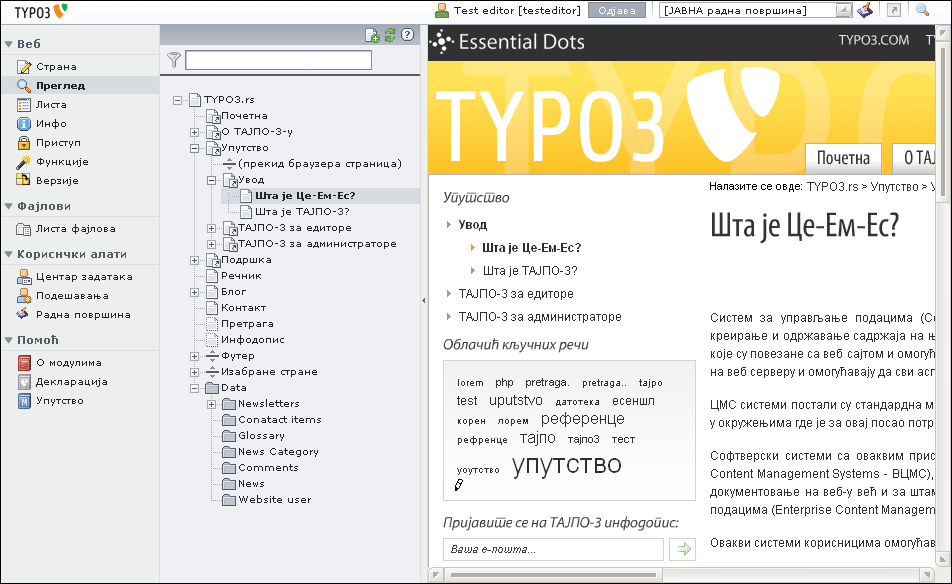Viewport: 952px width, 584px height.
Task: Click the Радна површина module icon
Action: click(x=24, y=314)
